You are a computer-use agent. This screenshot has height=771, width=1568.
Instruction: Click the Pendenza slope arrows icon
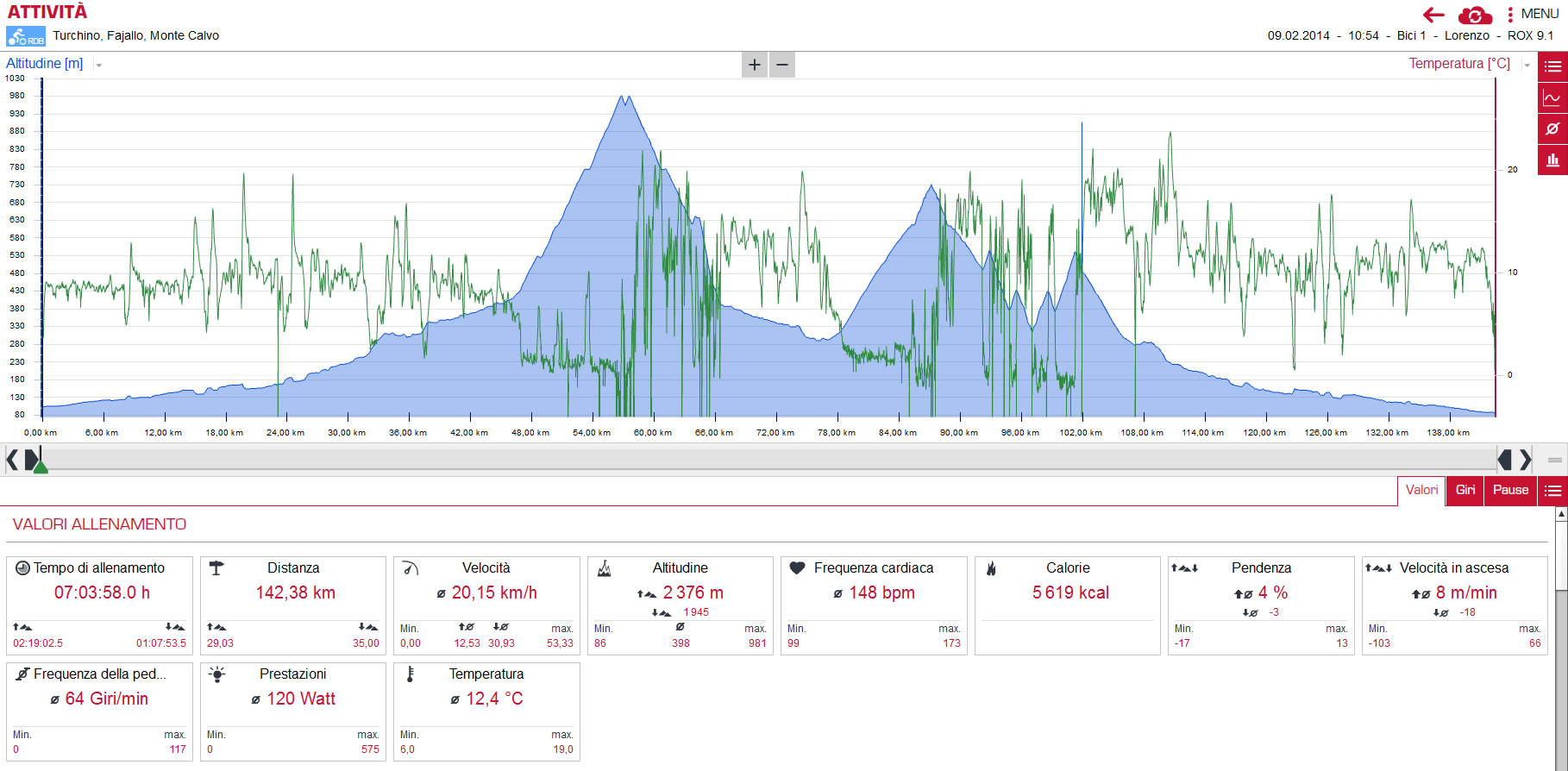[1184, 568]
